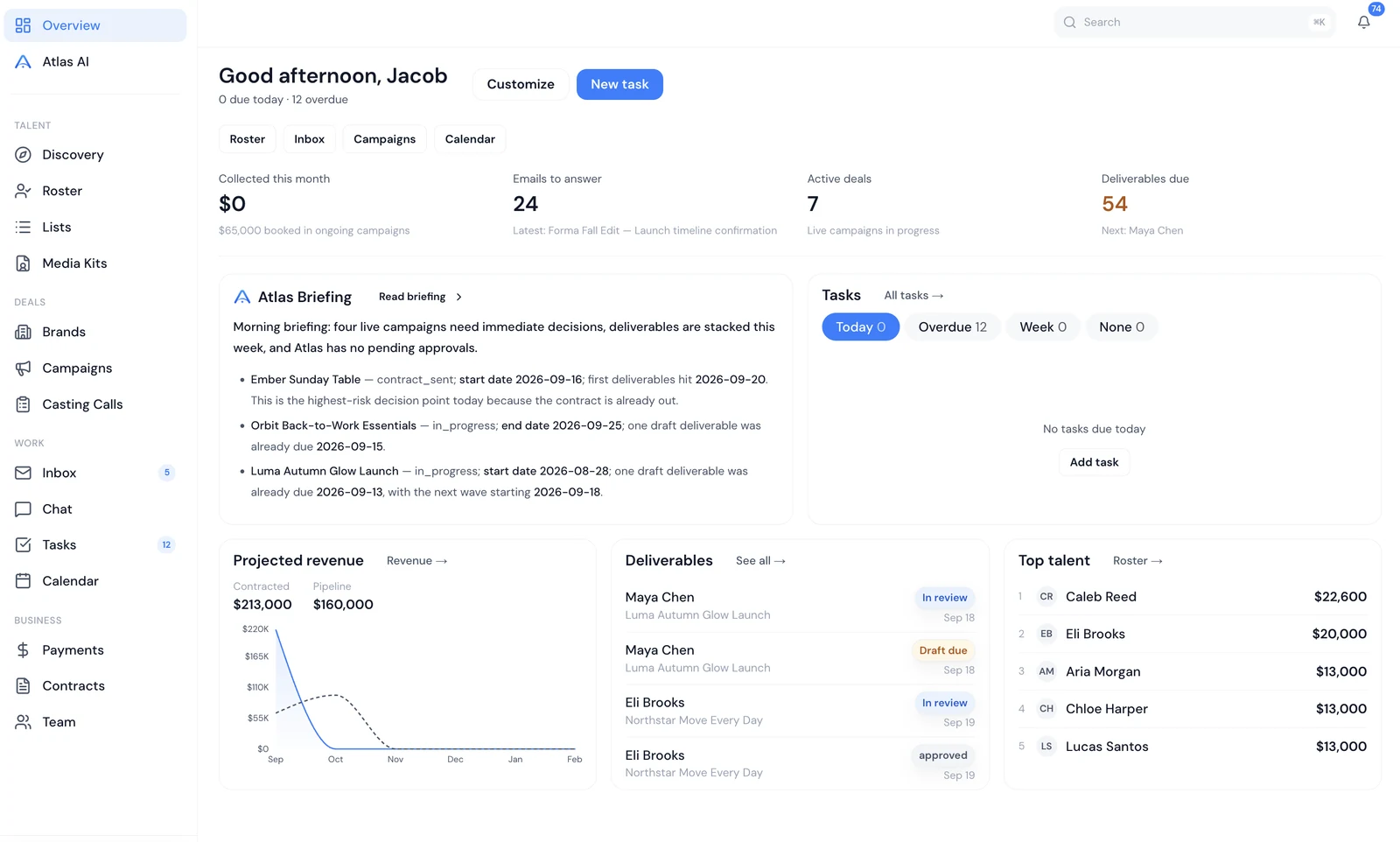The height and width of the screenshot is (842, 1400).
Task: Open the Chat bubble icon
Action: 24,509
